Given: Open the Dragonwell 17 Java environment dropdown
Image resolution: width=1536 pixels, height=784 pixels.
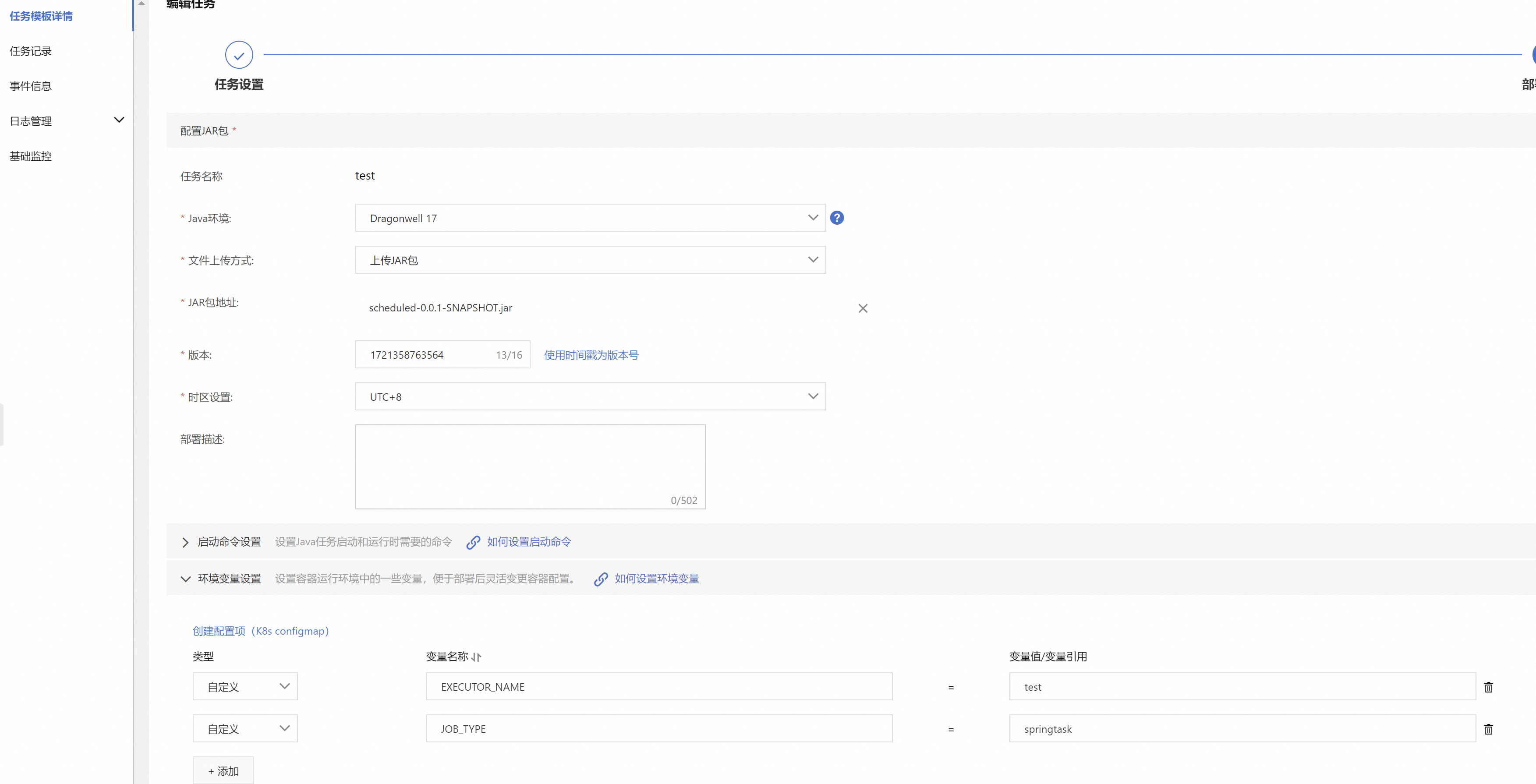Looking at the screenshot, I should coord(590,218).
